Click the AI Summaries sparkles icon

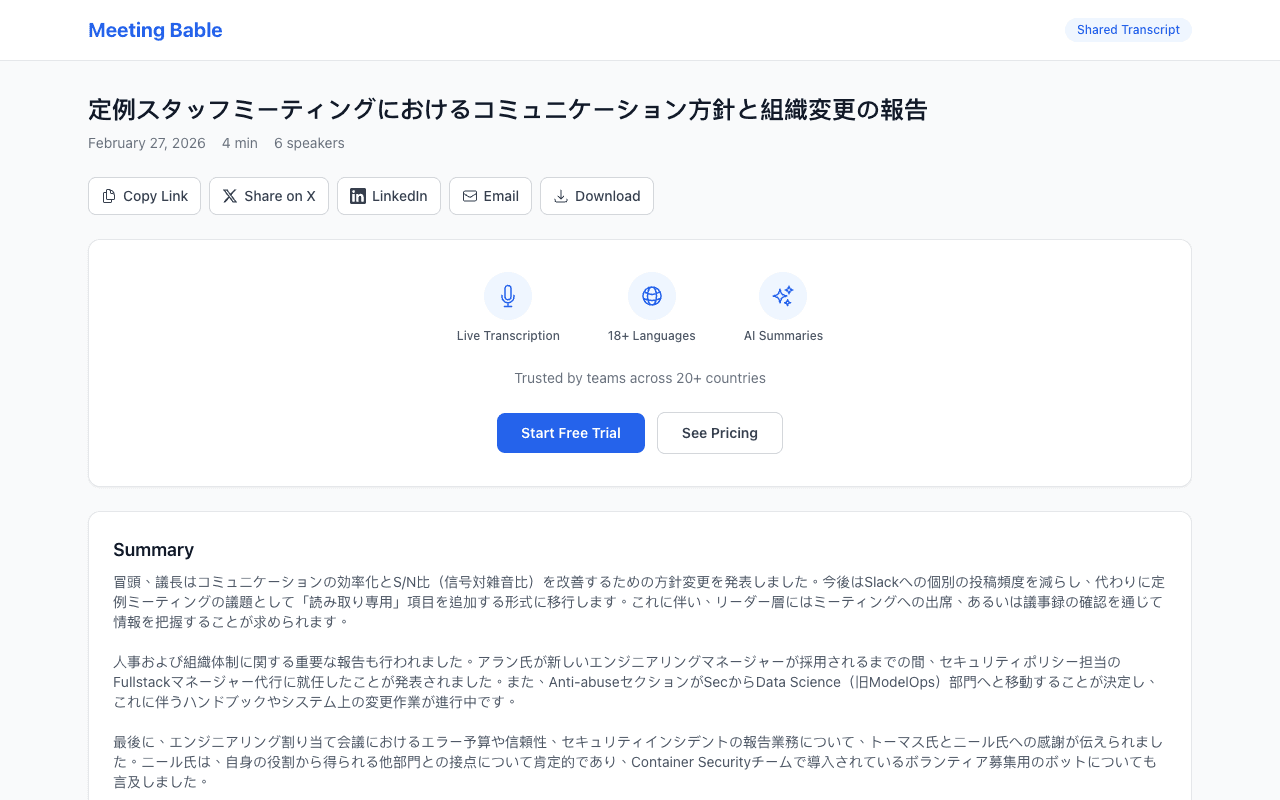tap(783, 296)
